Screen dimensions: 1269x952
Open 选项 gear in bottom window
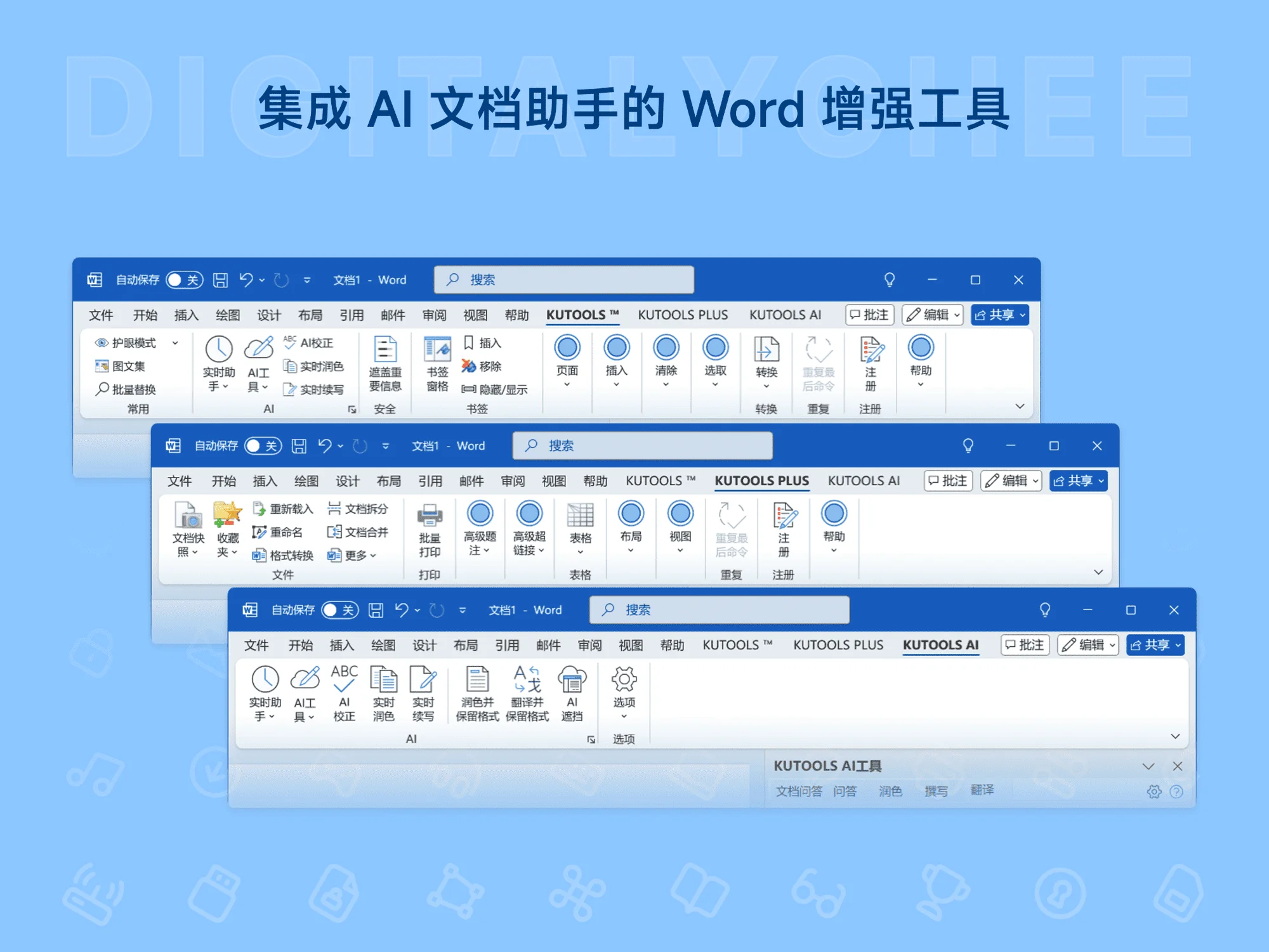624,692
